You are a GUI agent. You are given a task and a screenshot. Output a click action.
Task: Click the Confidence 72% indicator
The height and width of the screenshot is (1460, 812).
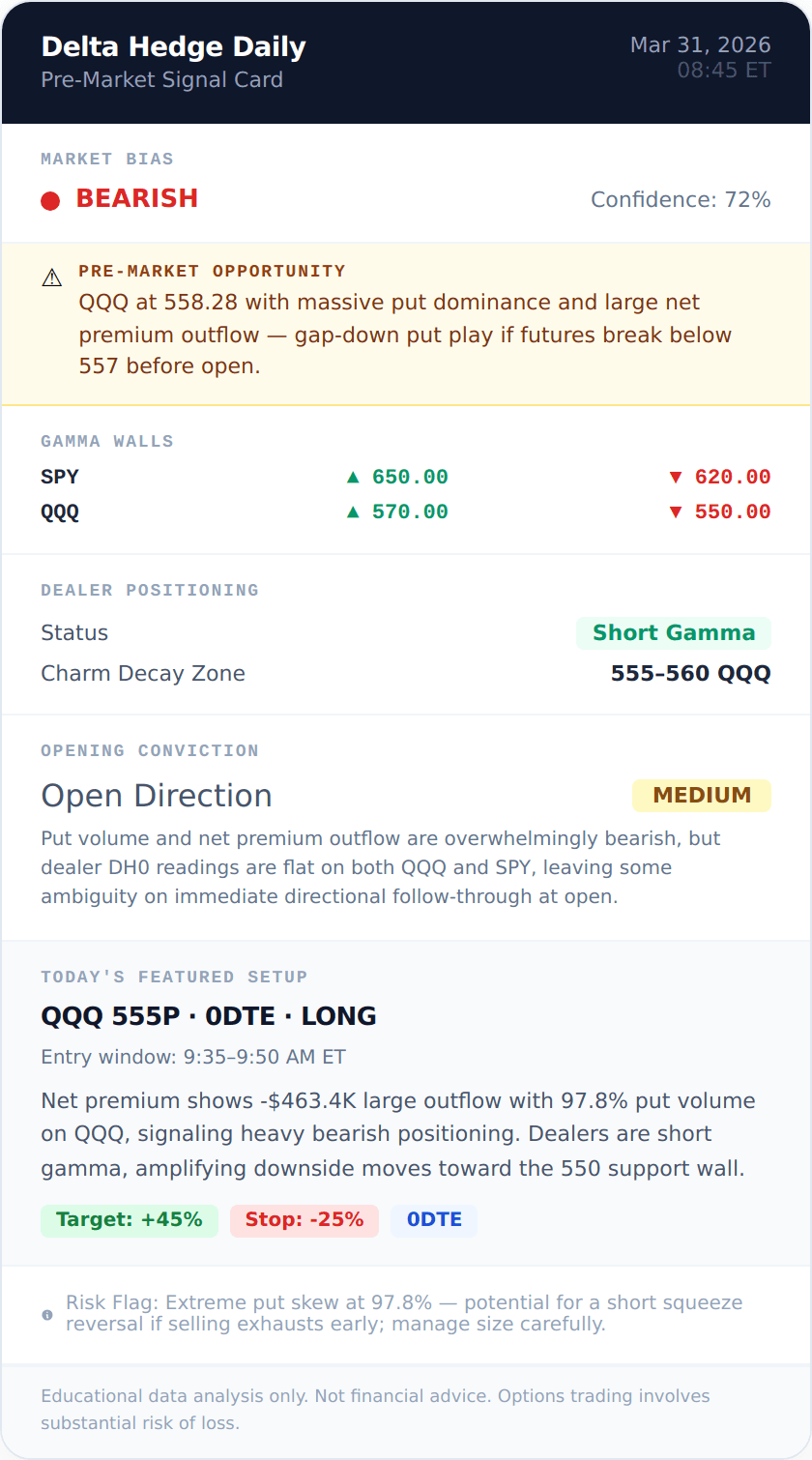(680, 200)
